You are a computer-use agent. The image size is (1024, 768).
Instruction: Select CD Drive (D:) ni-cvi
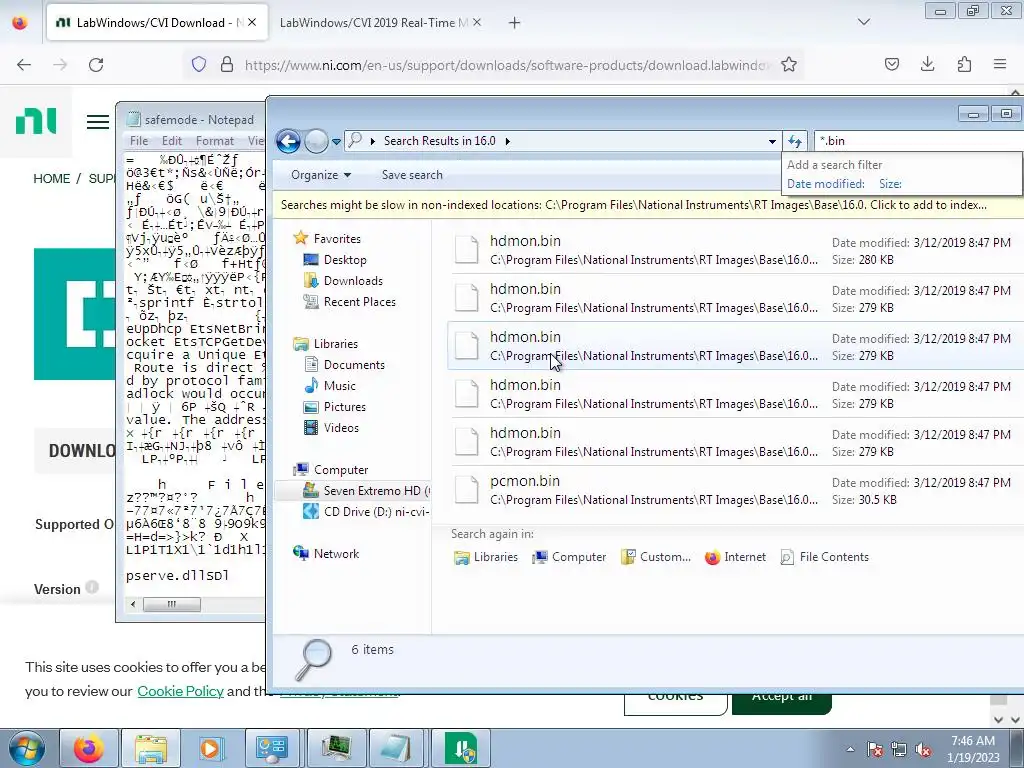(366, 512)
